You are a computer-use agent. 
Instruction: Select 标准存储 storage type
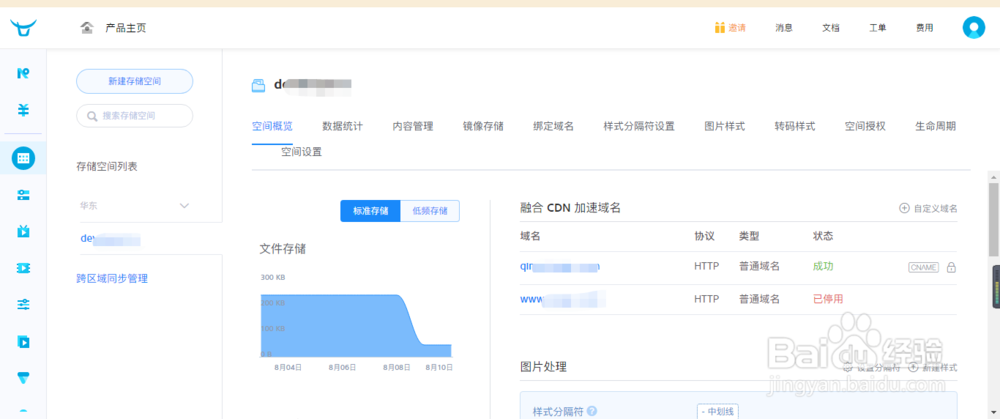(370, 211)
